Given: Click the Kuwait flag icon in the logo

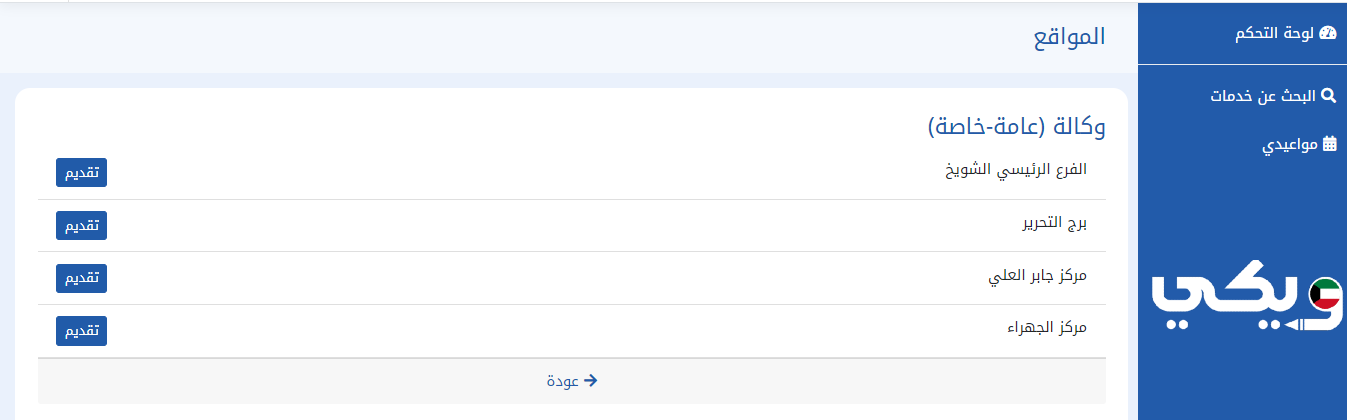Looking at the screenshot, I should click(x=1324, y=294).
